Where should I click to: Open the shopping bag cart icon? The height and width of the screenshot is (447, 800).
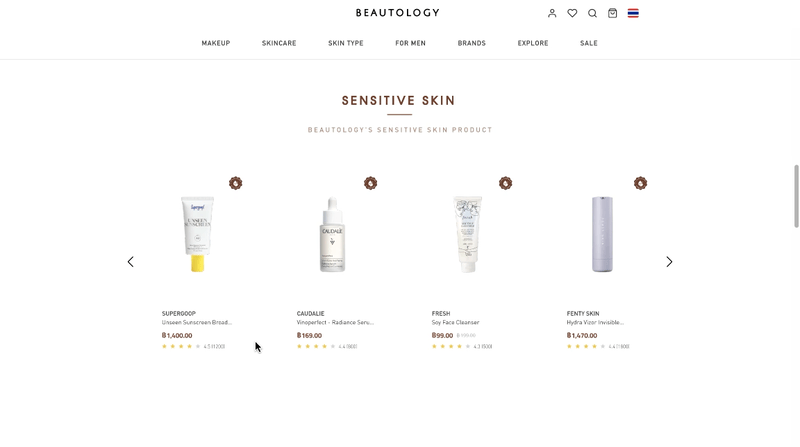tap(613, 13)
